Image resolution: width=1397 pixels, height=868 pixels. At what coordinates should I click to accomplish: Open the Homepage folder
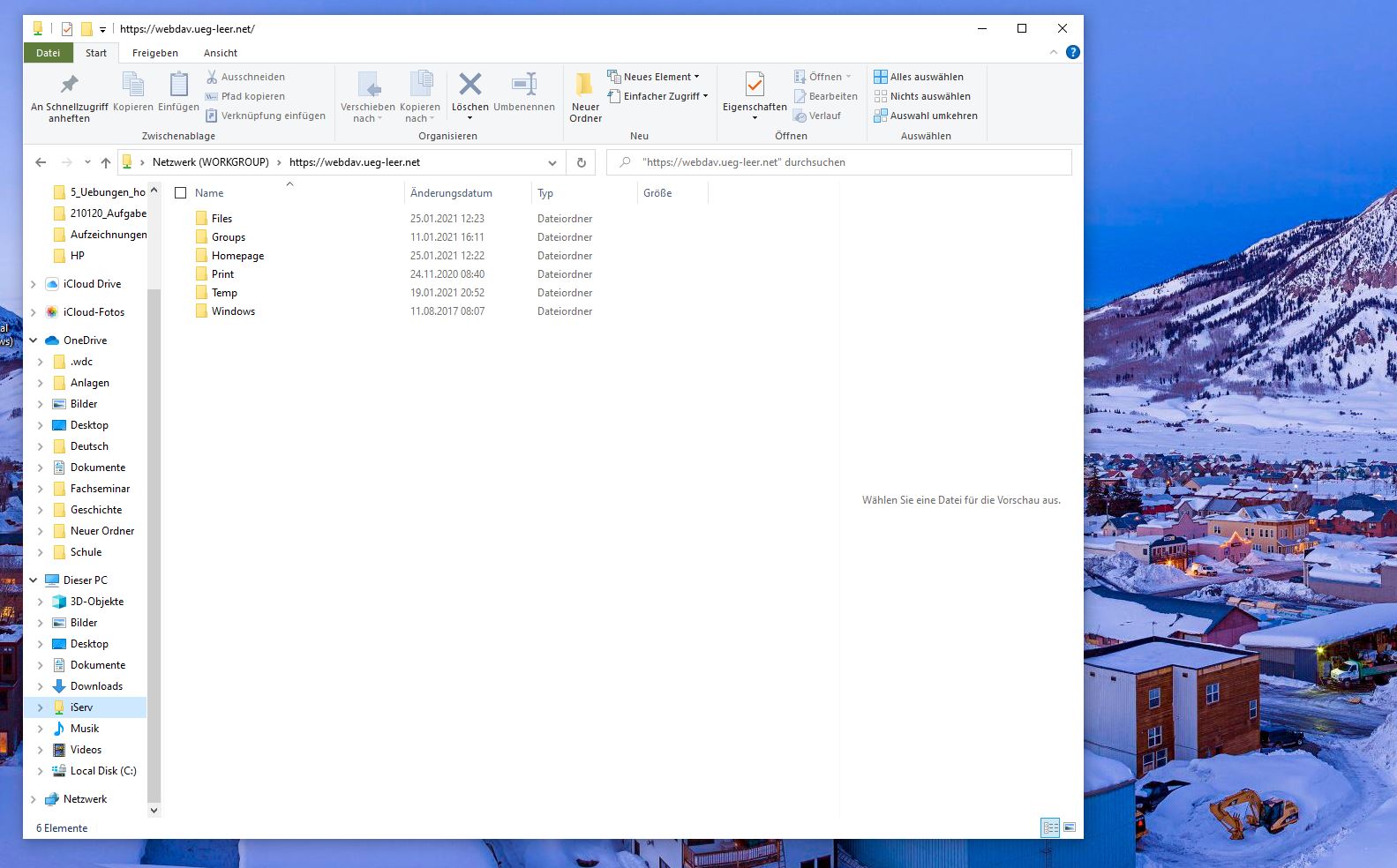(x=237, y=256)
